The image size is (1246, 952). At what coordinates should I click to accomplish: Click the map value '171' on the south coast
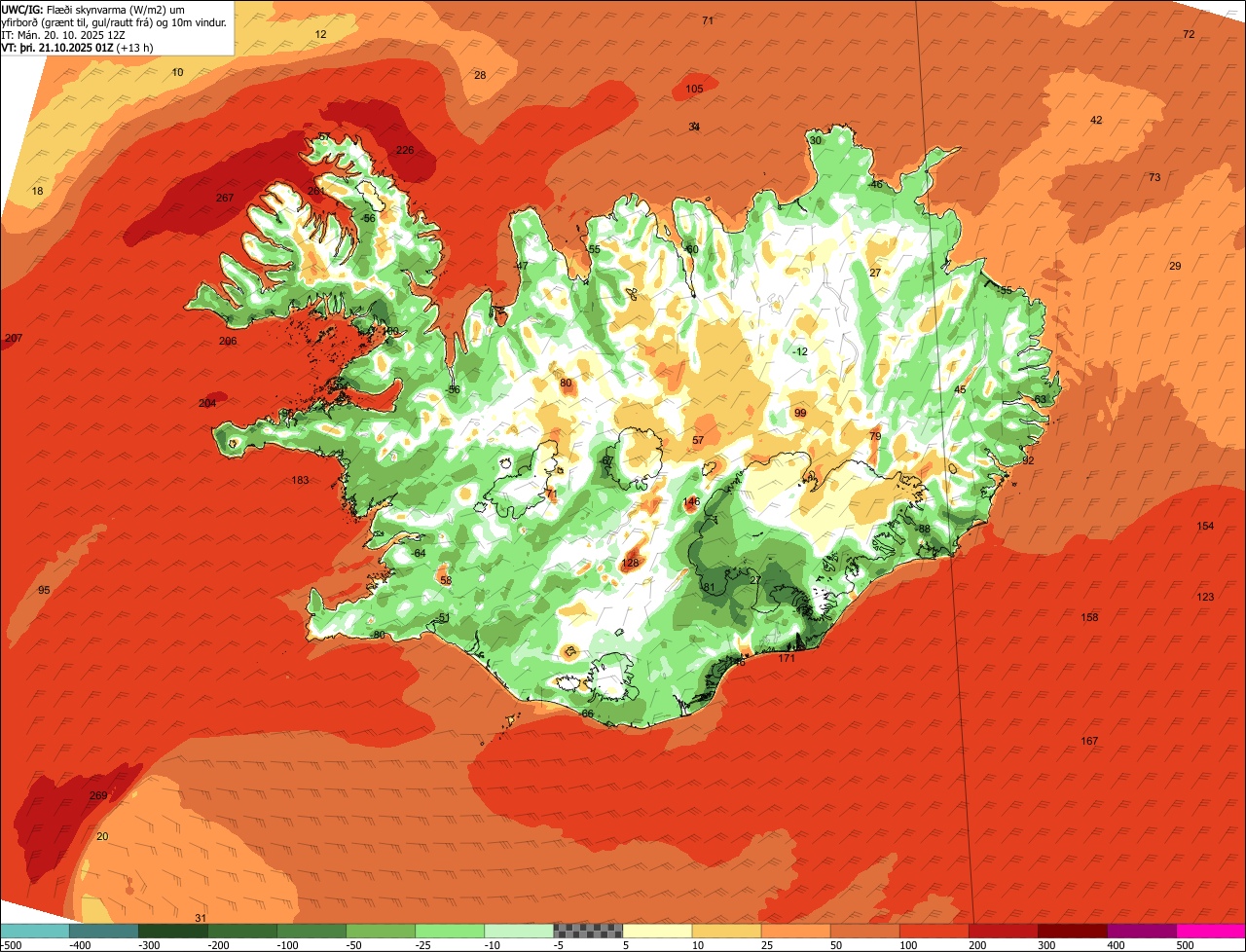click(x=787, y=658)
